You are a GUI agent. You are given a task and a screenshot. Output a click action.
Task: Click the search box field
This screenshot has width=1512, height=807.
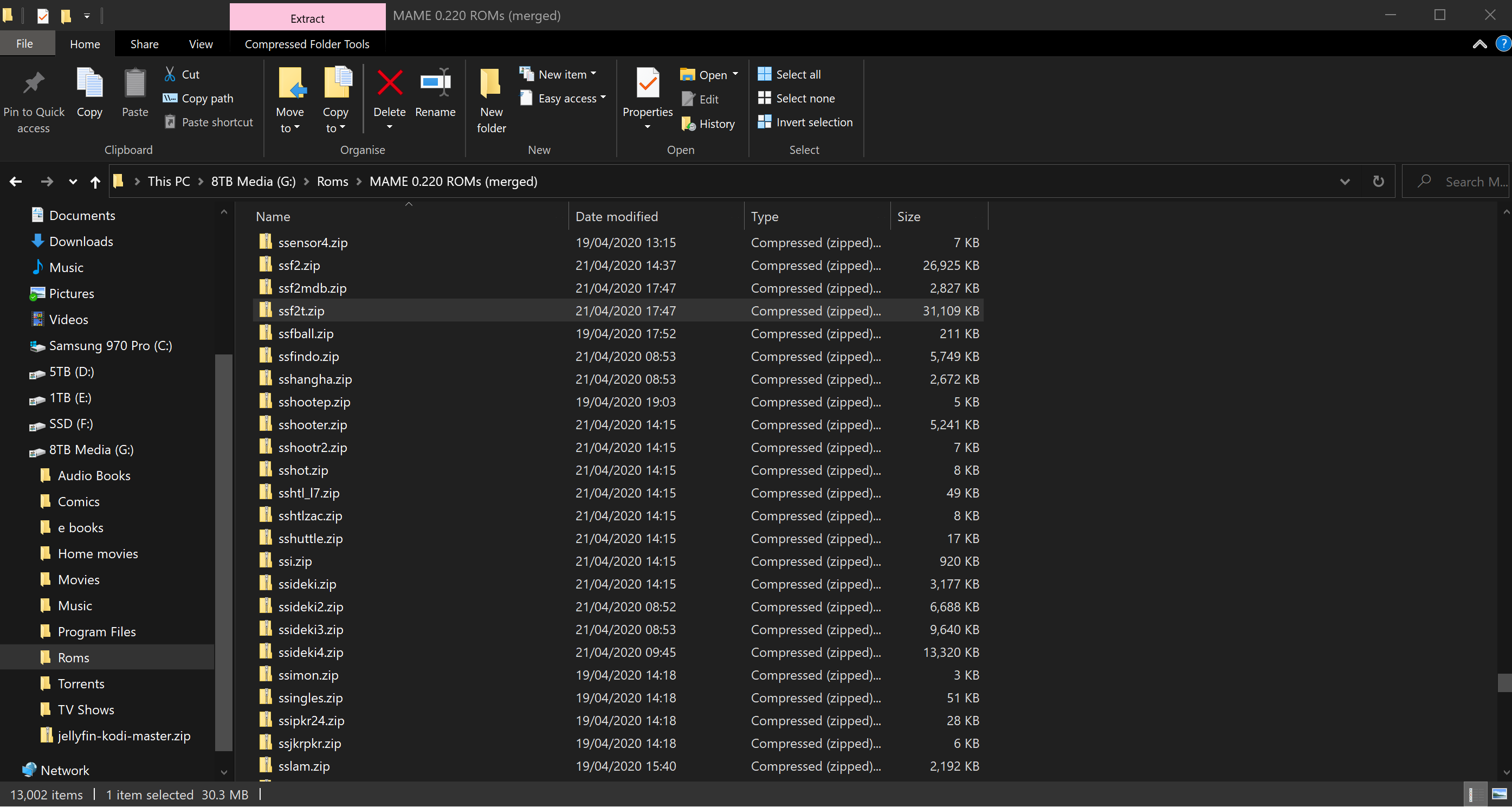(x=1457, y=182)
